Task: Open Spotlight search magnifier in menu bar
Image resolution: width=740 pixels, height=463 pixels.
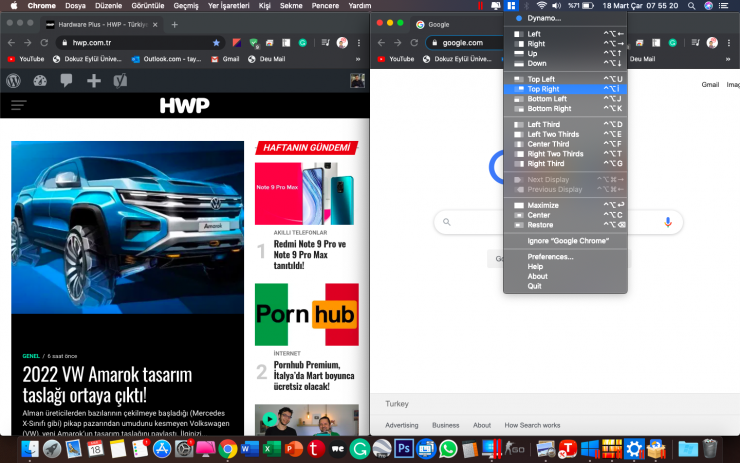Action: [691, 6]
